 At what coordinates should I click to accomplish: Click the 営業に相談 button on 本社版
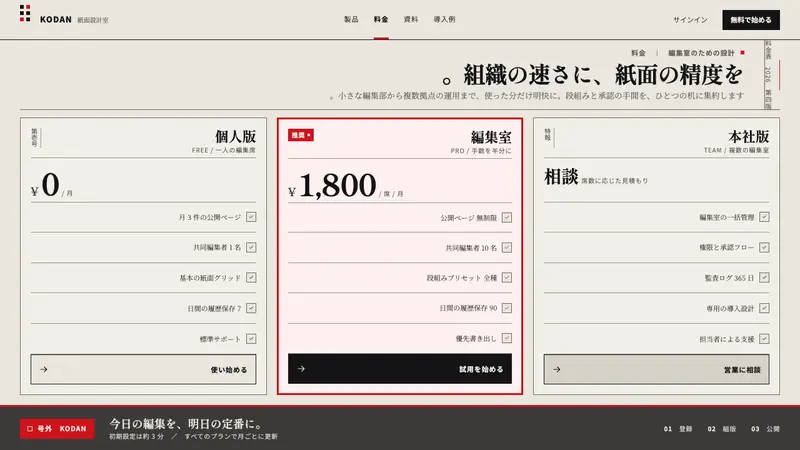click(x=656, y=369)
